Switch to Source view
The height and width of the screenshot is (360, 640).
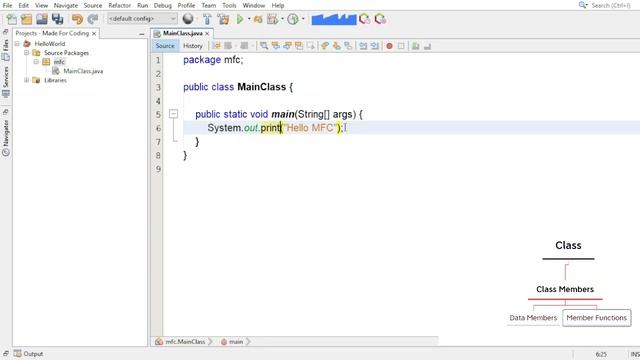pos(165,46)
